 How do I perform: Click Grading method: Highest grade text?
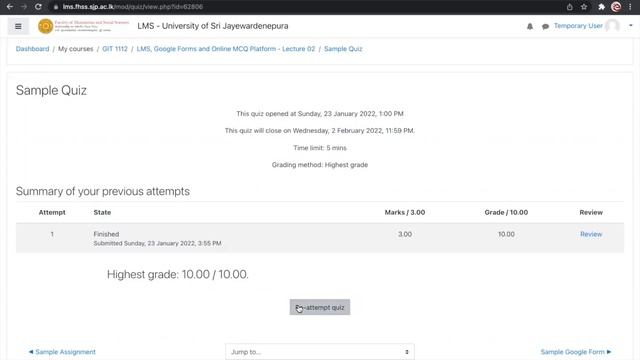[320, 165]
